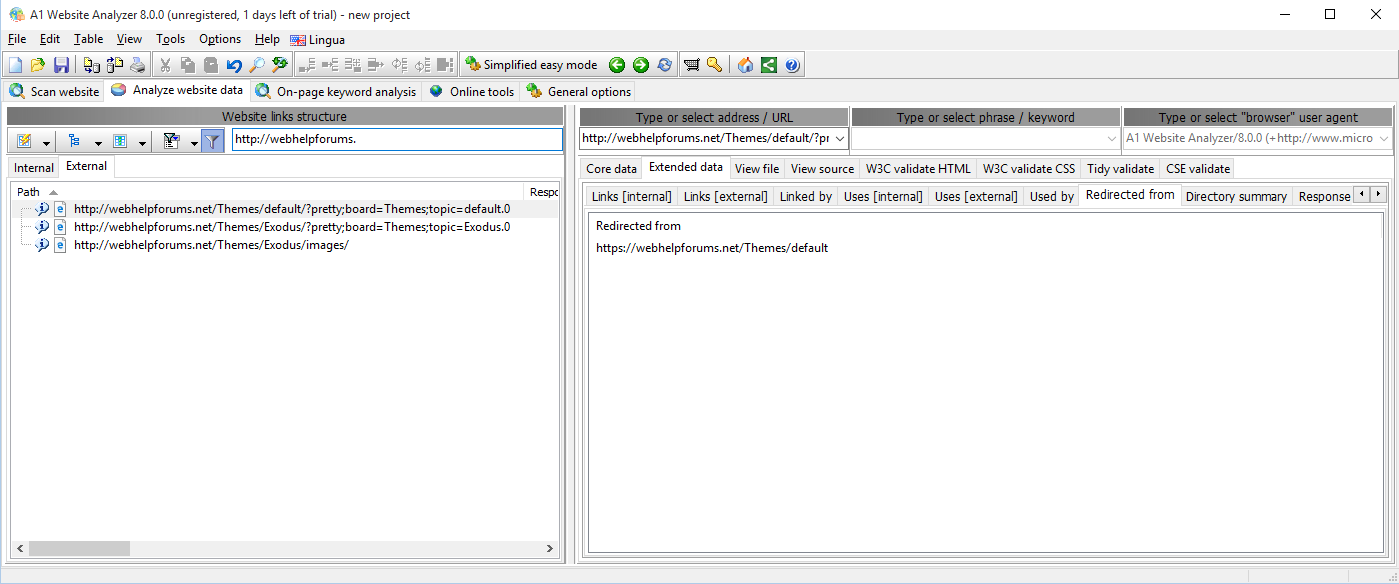Click the Home icon in toolbar

click(745, 65)
